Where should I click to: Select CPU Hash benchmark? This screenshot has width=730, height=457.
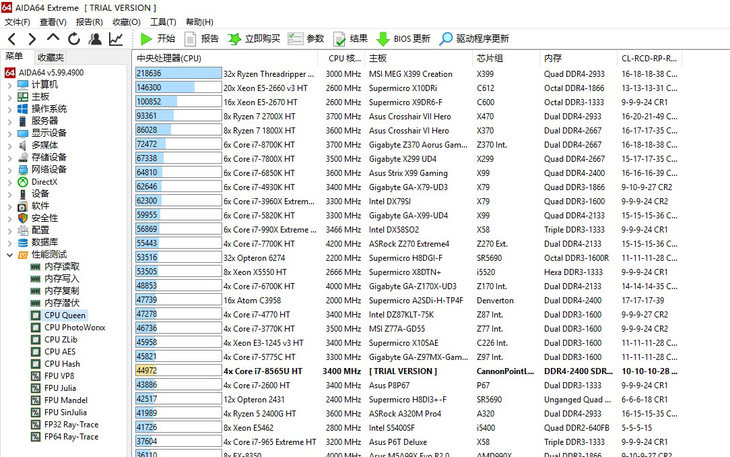coord(55,363)
